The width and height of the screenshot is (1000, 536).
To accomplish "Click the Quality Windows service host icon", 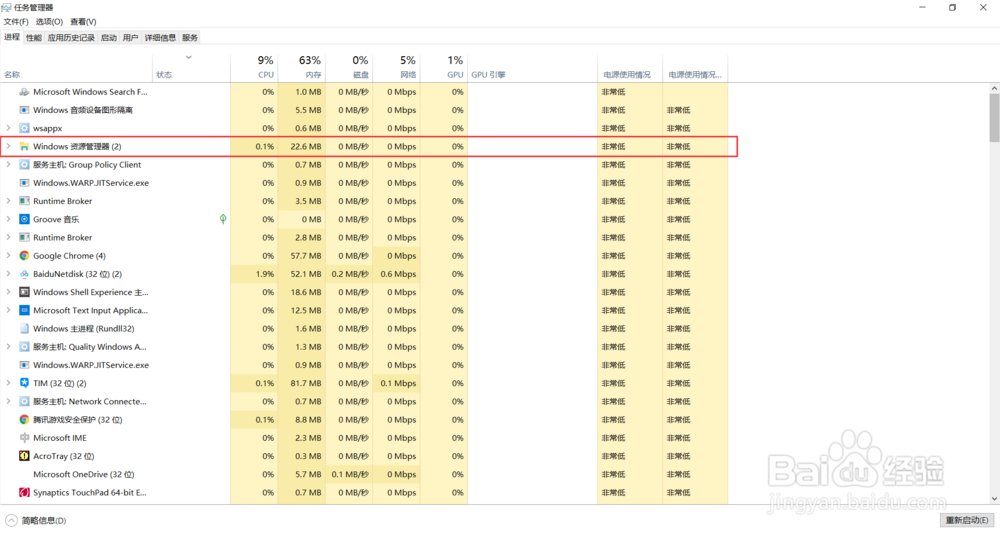I will click(24, 346).
